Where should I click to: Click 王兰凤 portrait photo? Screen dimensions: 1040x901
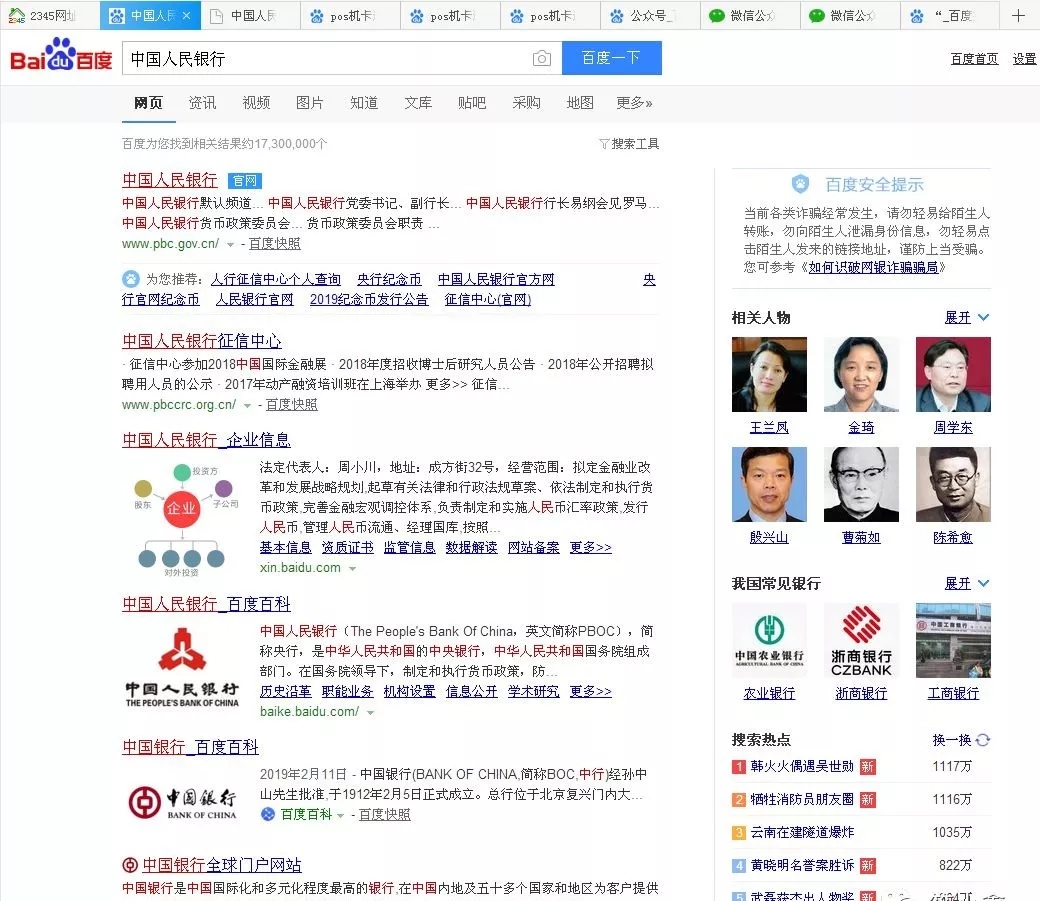coord(769,374)
